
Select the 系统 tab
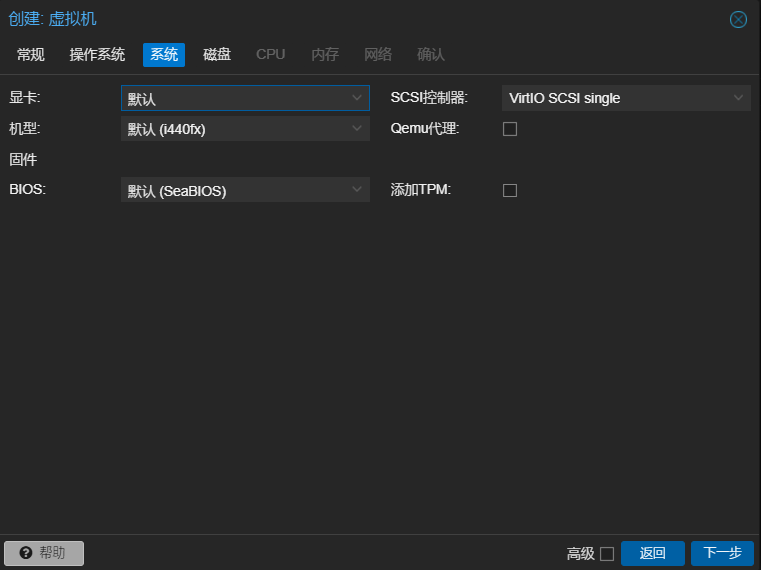pos(164,54)
